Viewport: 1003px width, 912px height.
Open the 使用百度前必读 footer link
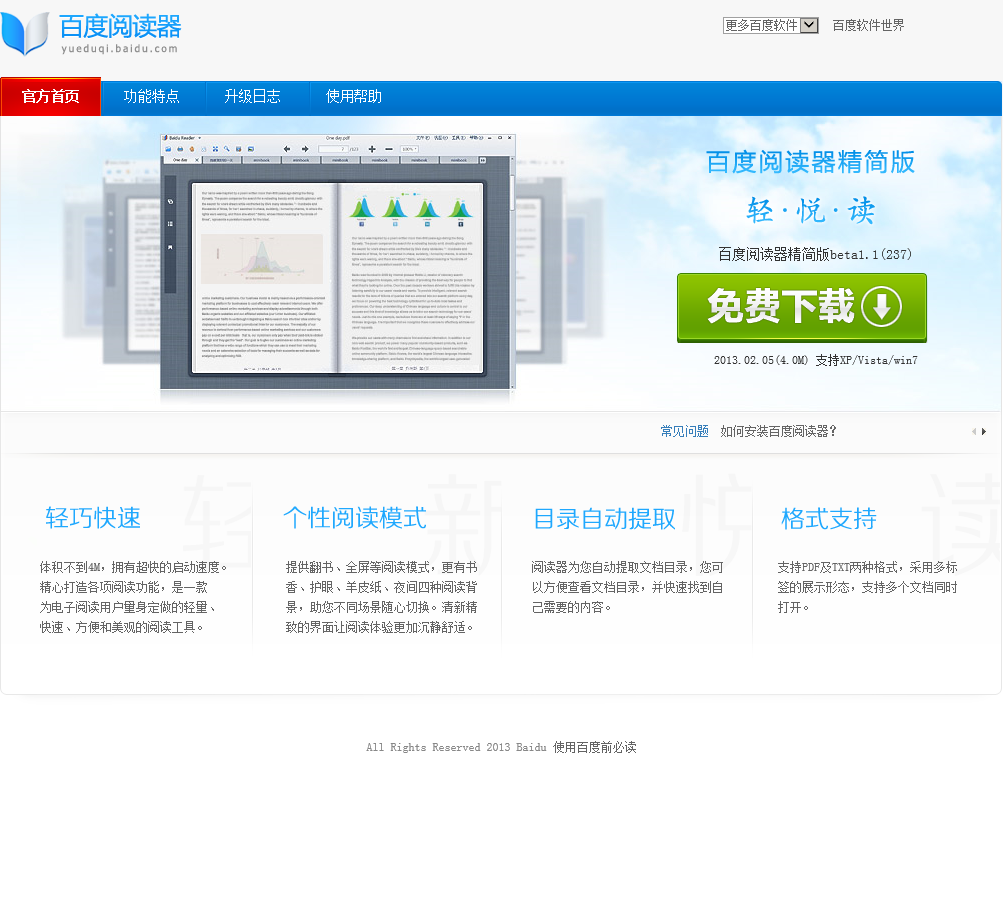595,748
